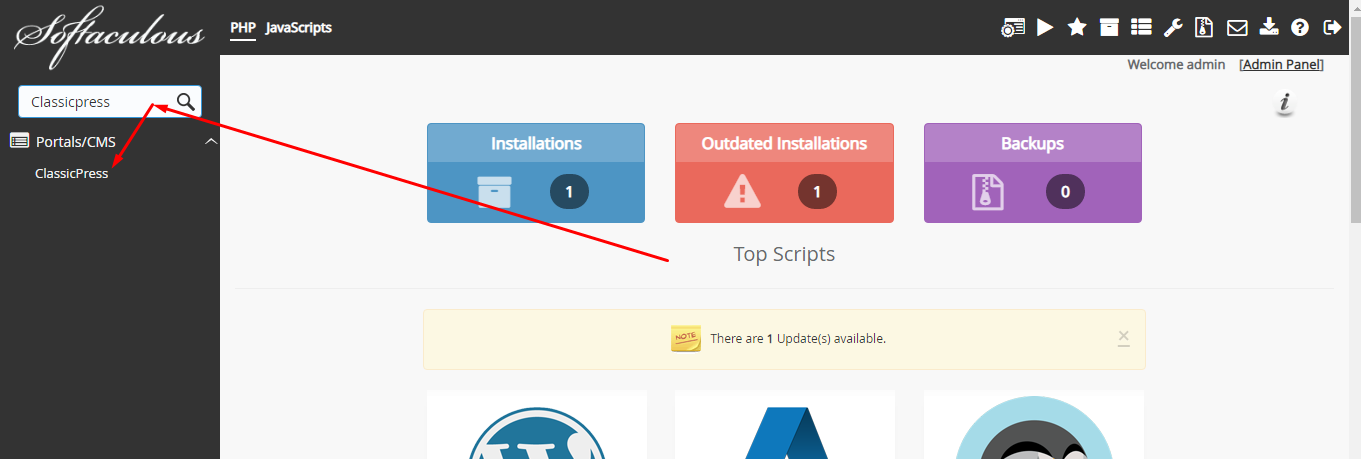Switch to the JavaScripts tab

point(299,27)
